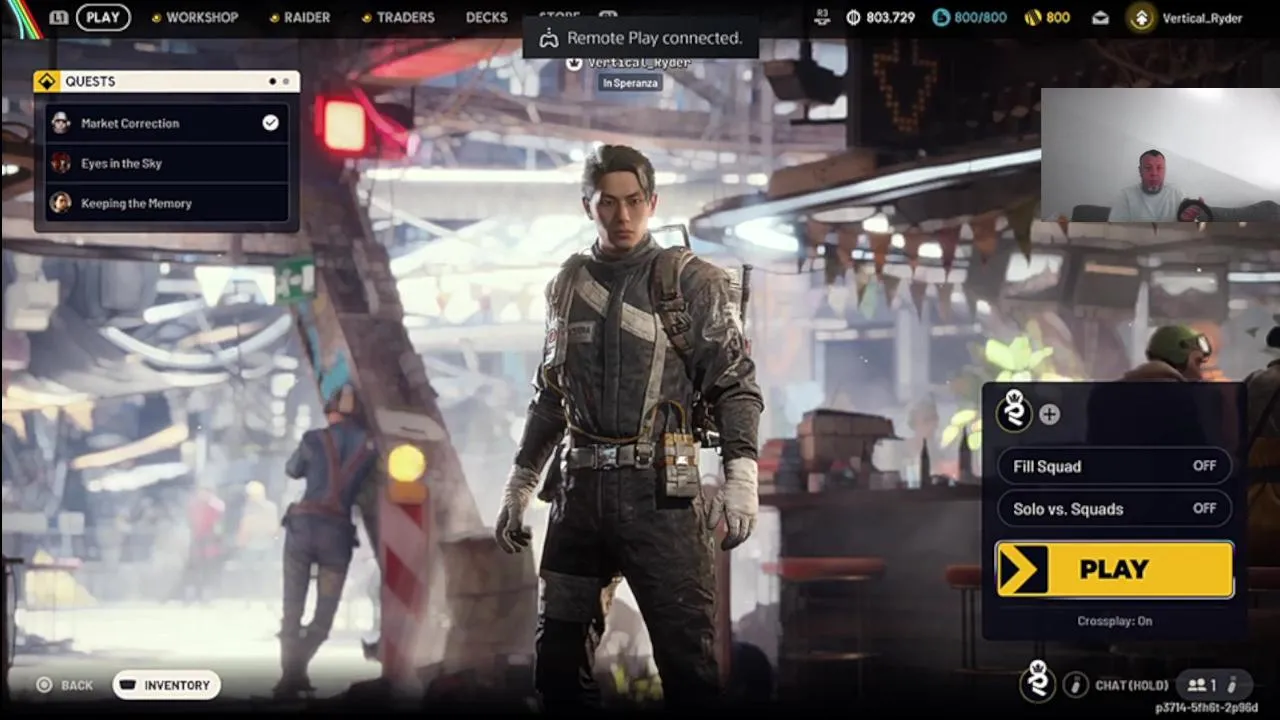1280x720 pixels.
Task: Click the QUESTS panel page dots
Action: tap(279, 81)
